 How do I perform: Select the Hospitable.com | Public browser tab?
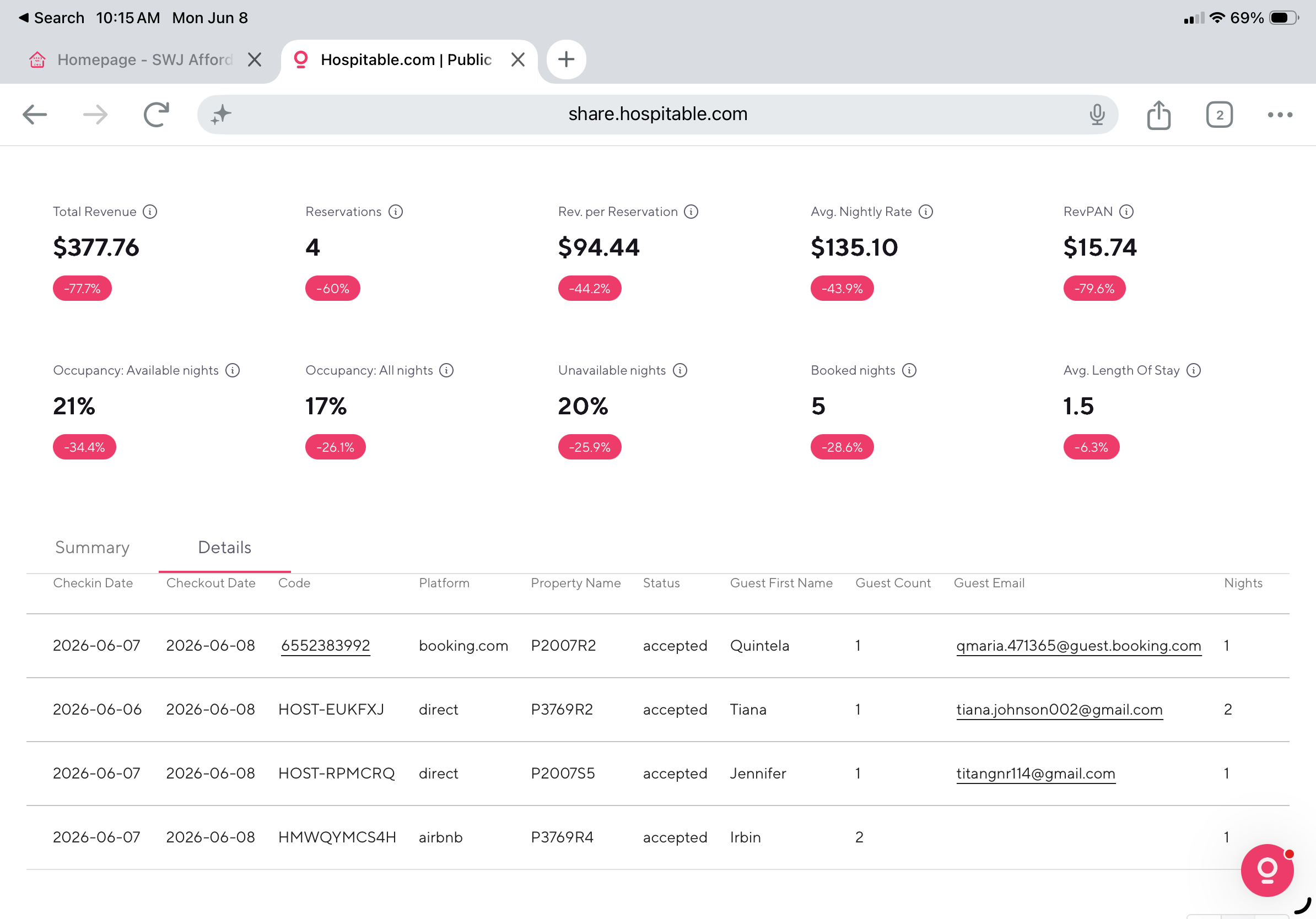pyautogui.click(x=406, y=60)
